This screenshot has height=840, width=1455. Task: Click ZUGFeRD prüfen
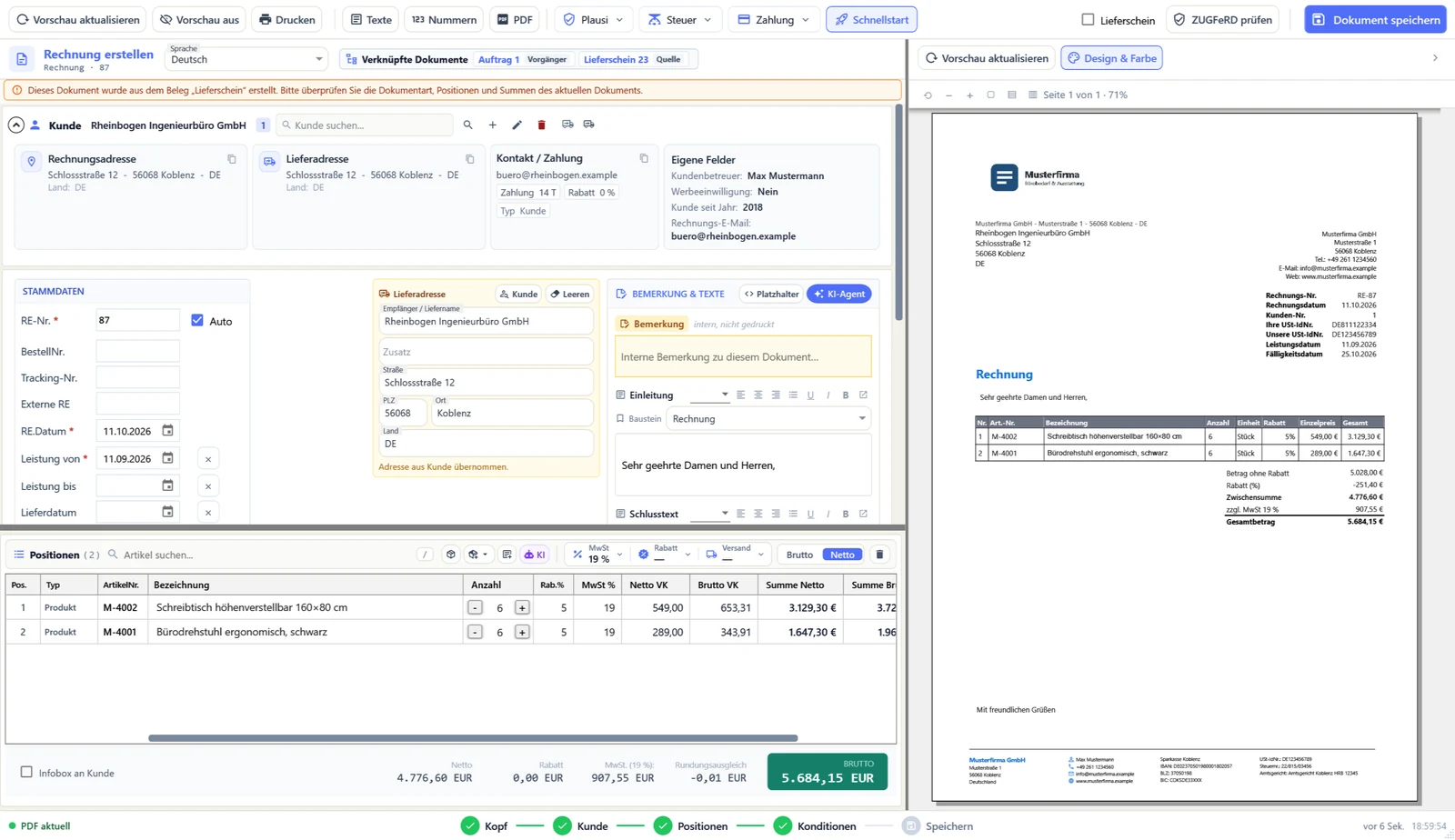coord(1223,19)
